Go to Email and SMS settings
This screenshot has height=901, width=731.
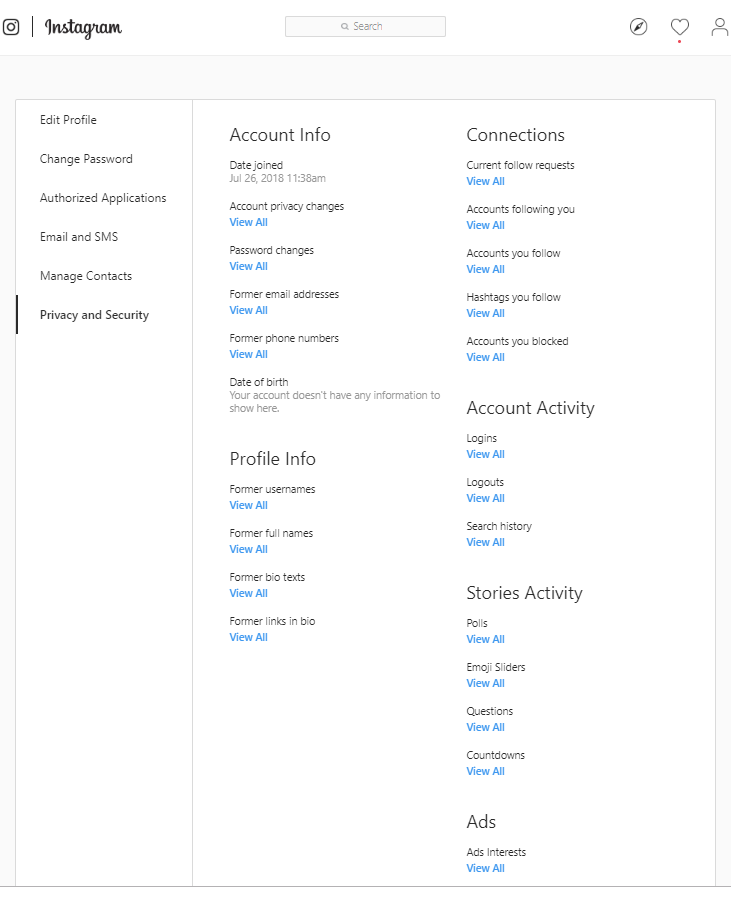click(x=79, y=237)
